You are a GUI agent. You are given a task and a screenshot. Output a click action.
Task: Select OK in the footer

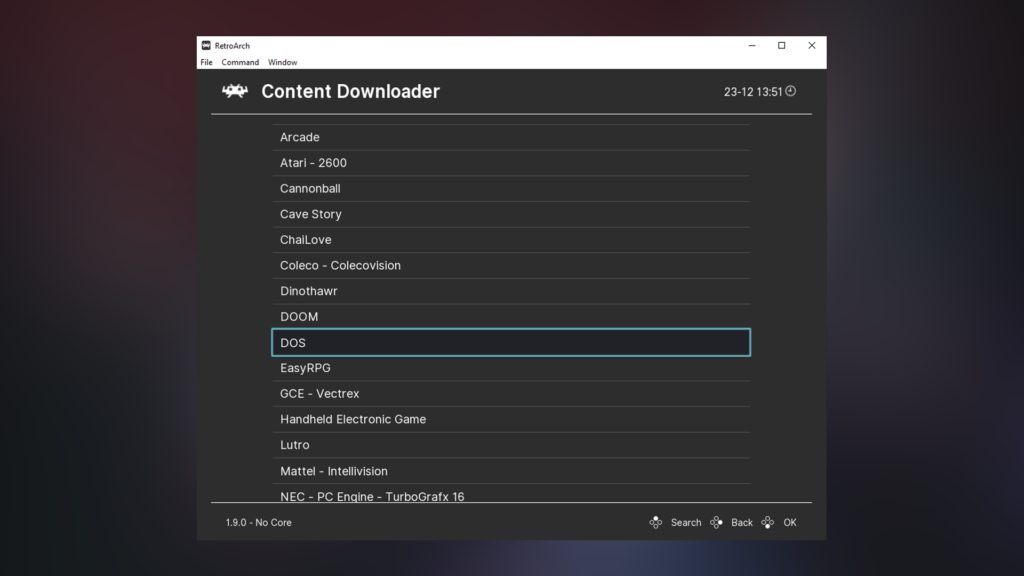(x=790, y=522)
